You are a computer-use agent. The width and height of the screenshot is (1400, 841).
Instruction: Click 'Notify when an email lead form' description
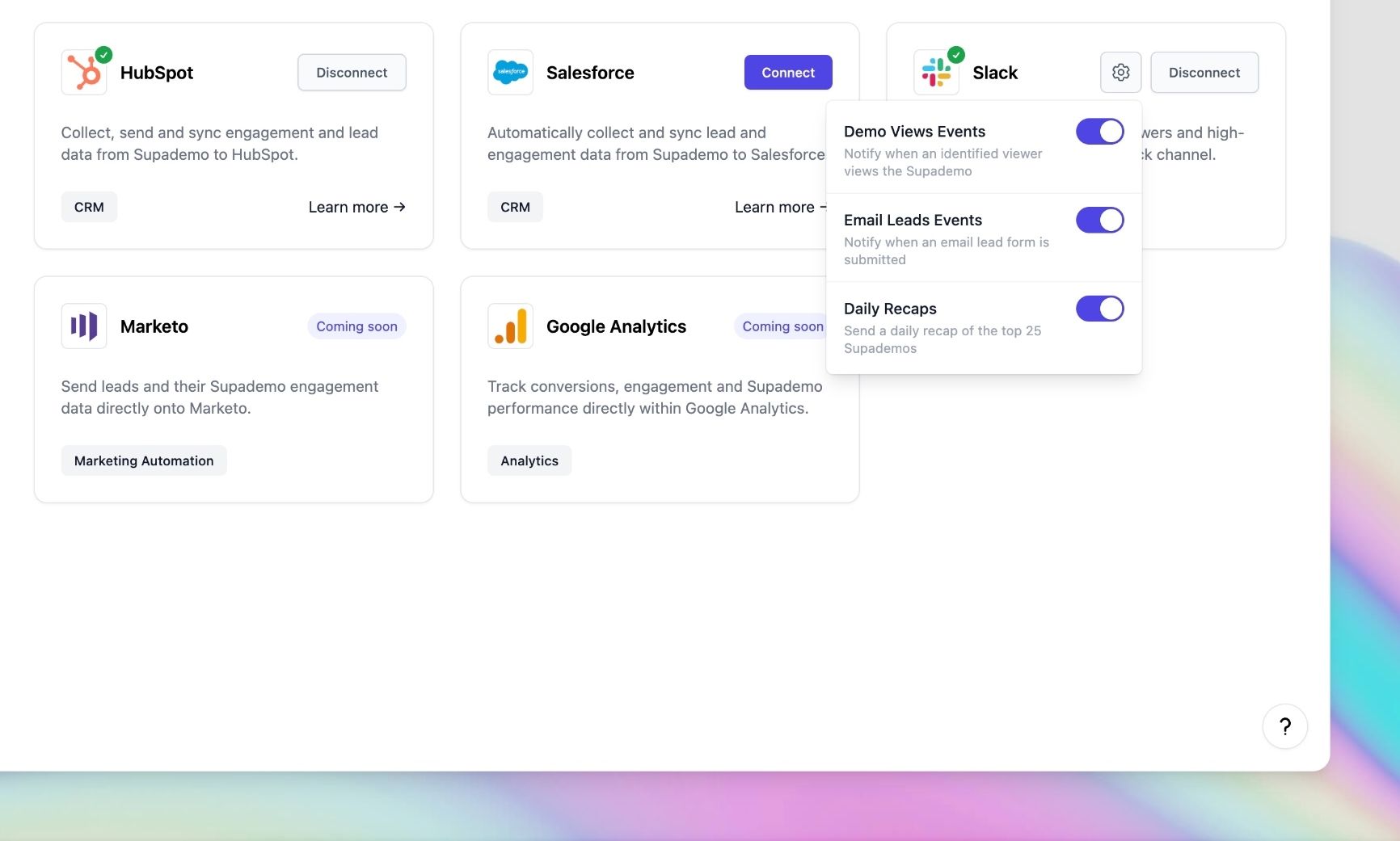947,250
